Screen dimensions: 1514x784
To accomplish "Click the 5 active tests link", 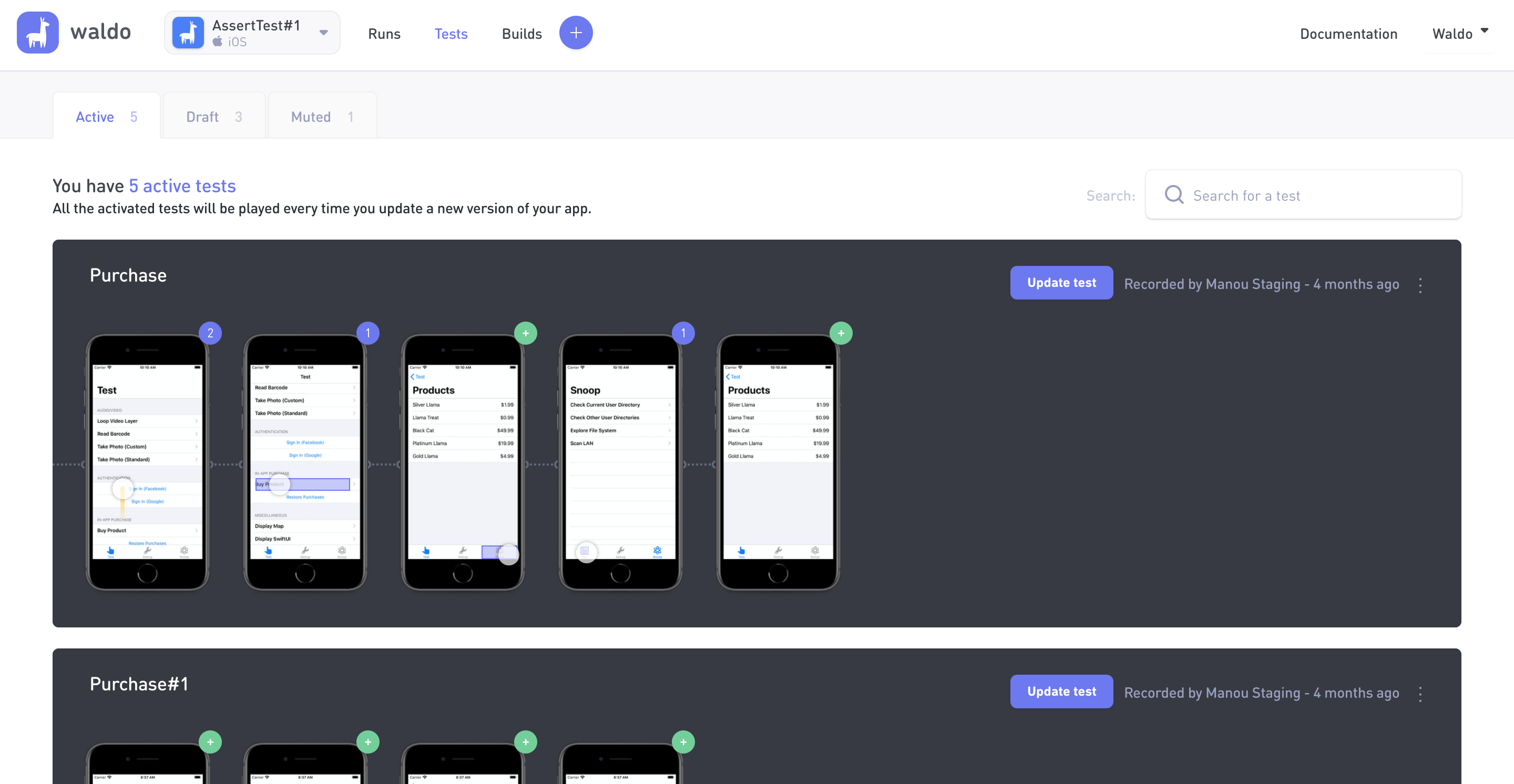I will (x=182, y=185).
